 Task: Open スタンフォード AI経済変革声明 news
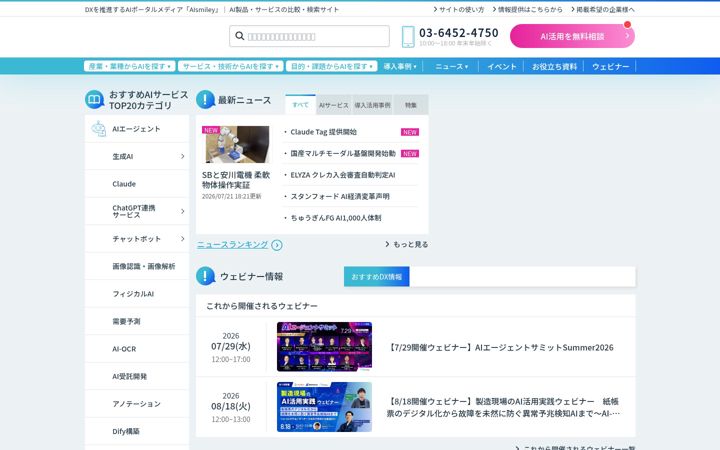pyautogui.click(x=340, y=197)
